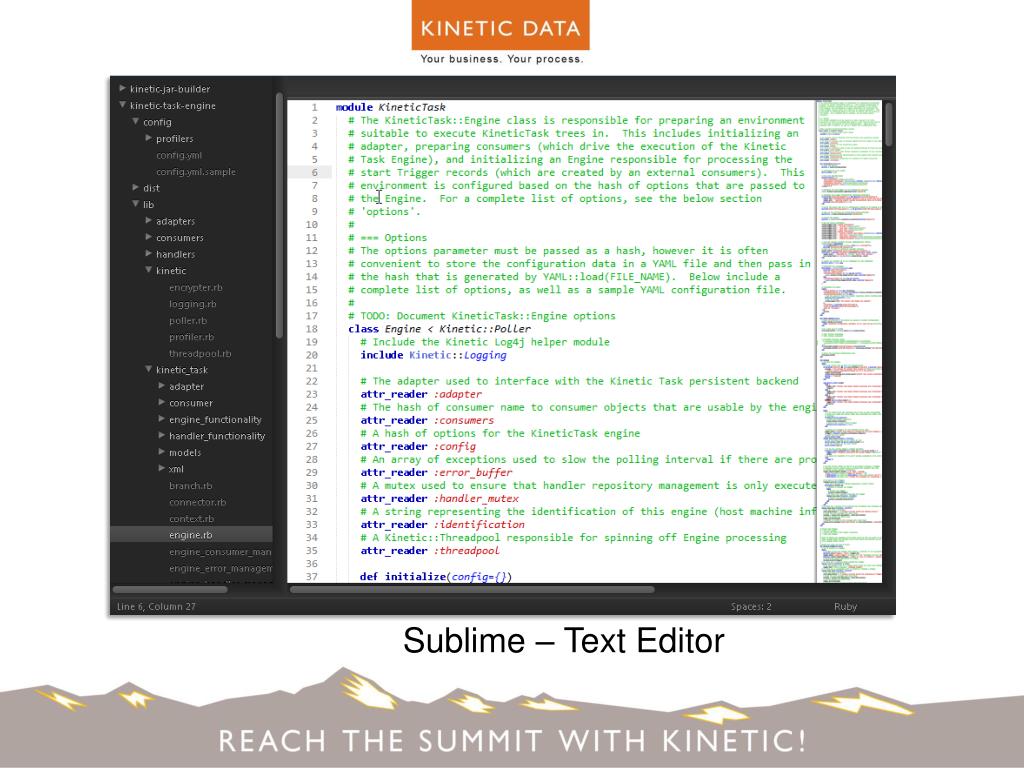Open engine_error_manager file

click(220, 568)
